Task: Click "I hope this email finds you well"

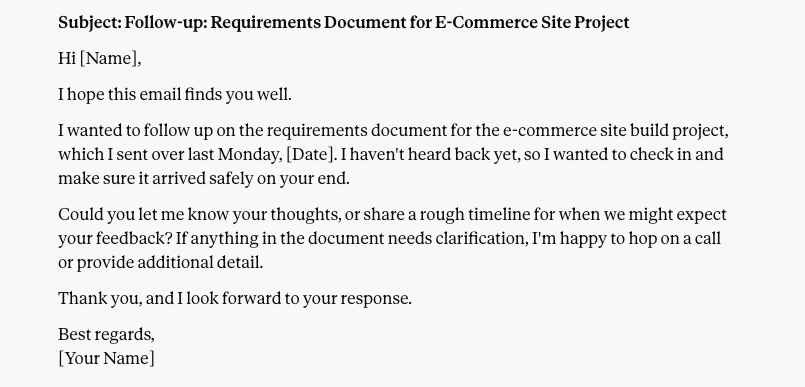Action: [x=175, y=95]
